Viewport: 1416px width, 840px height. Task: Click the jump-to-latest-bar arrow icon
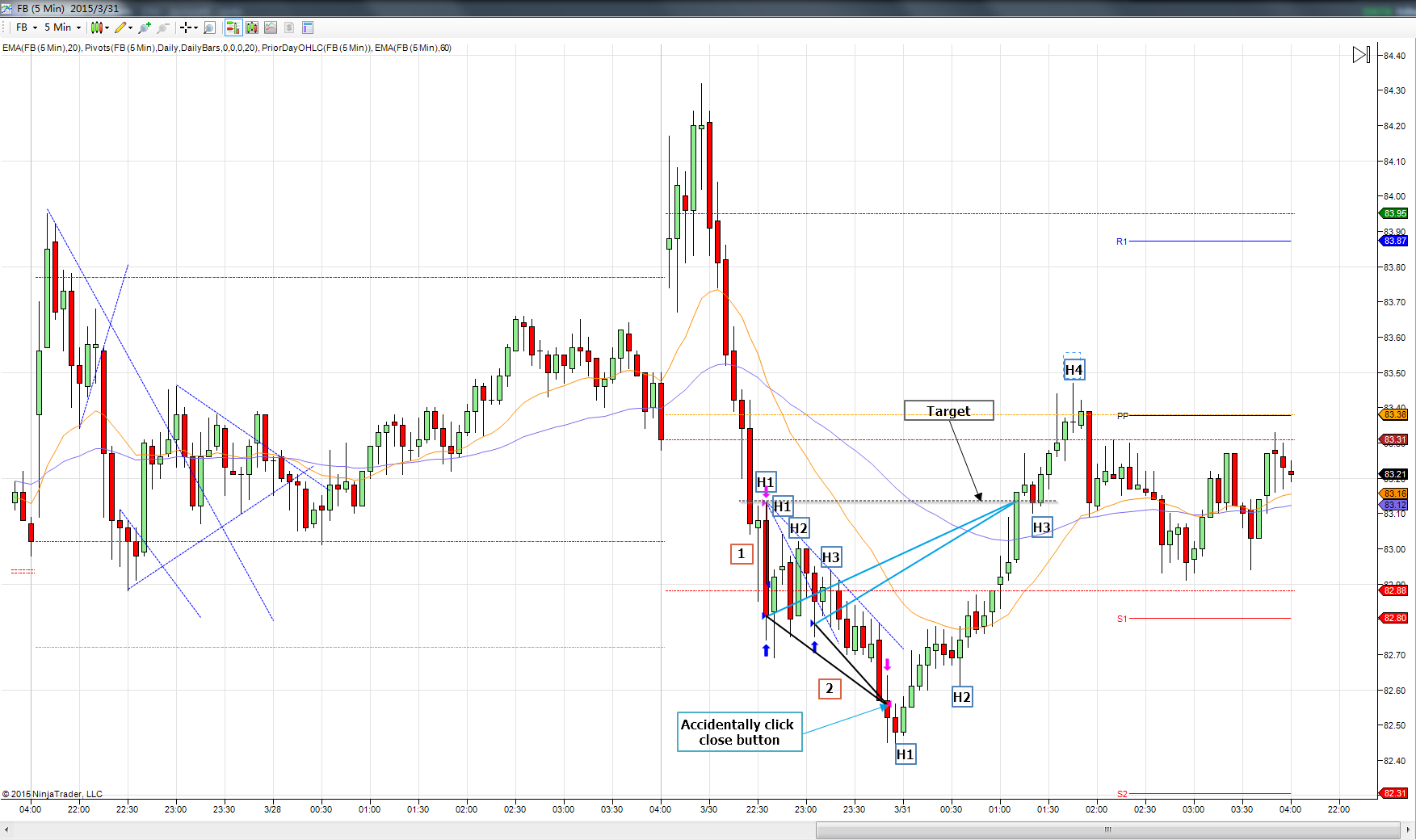[1361, 54]
